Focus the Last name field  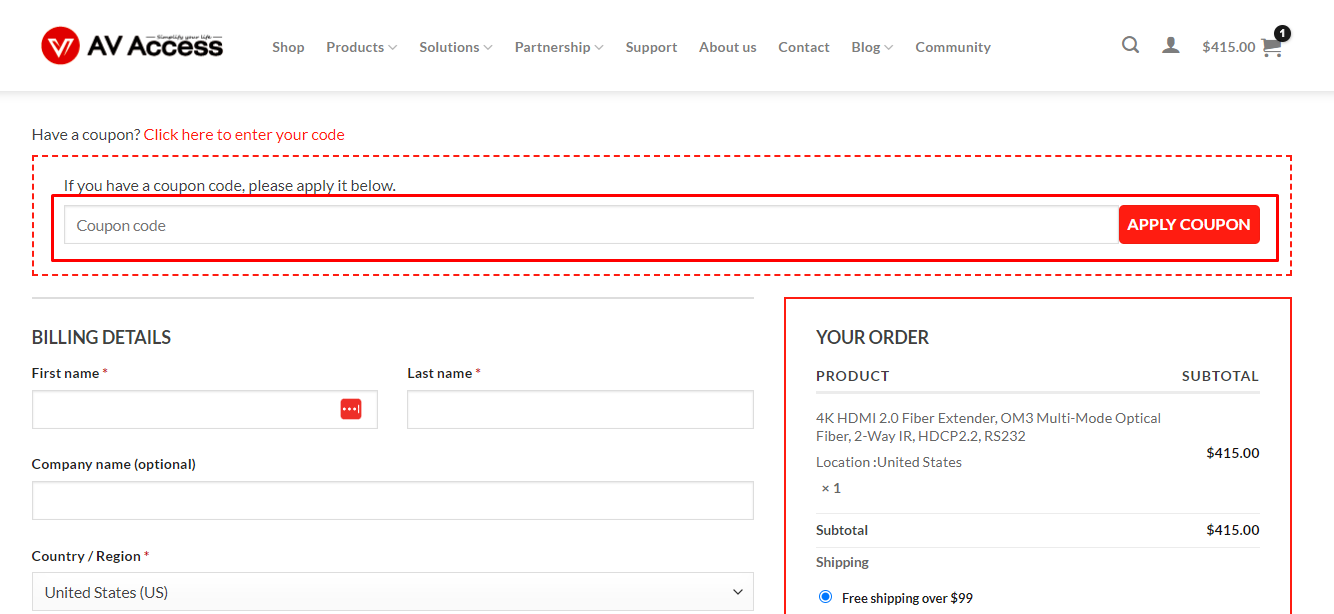click(580, 409)
